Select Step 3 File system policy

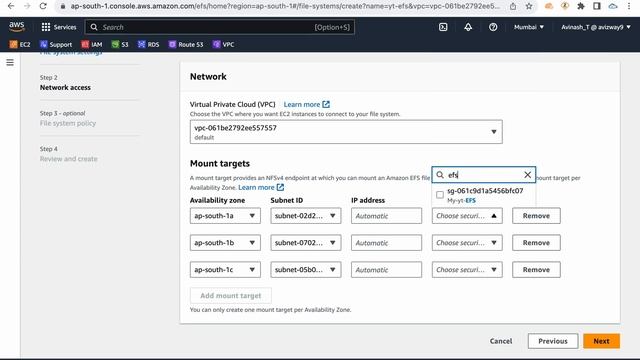68,123
